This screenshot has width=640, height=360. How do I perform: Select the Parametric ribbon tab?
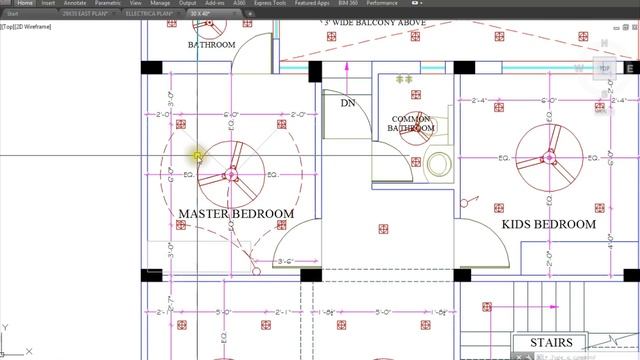click(x=108, y=3)
